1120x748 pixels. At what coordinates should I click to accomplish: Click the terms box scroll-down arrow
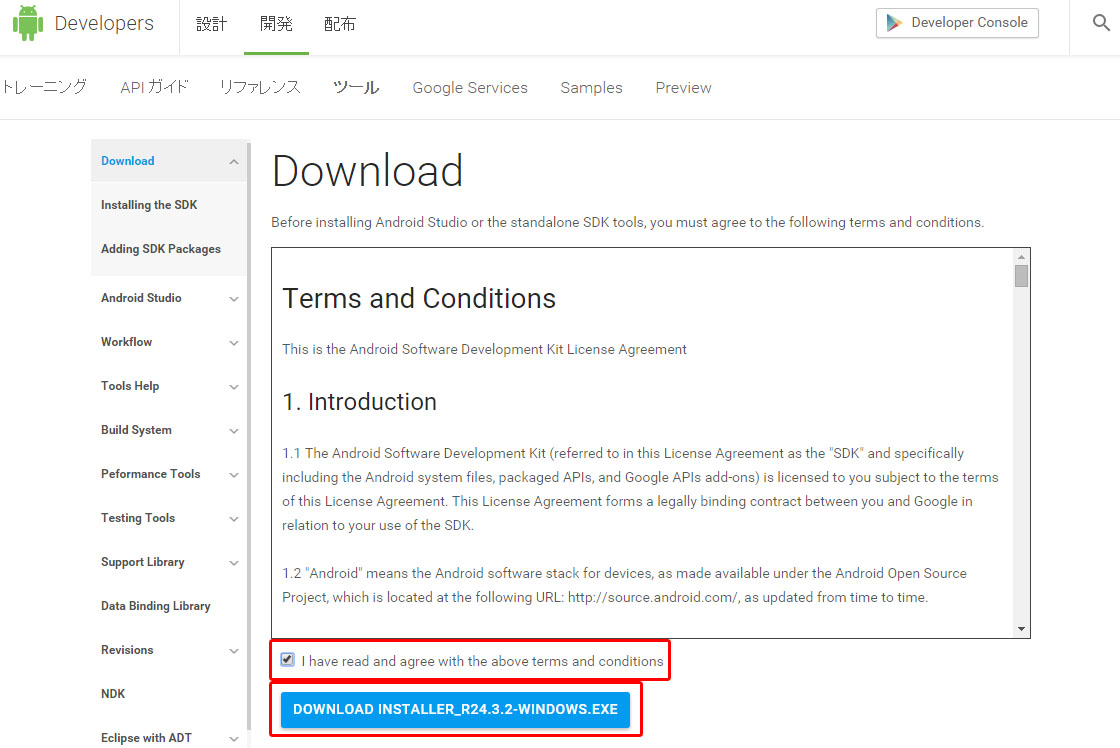1021,629
